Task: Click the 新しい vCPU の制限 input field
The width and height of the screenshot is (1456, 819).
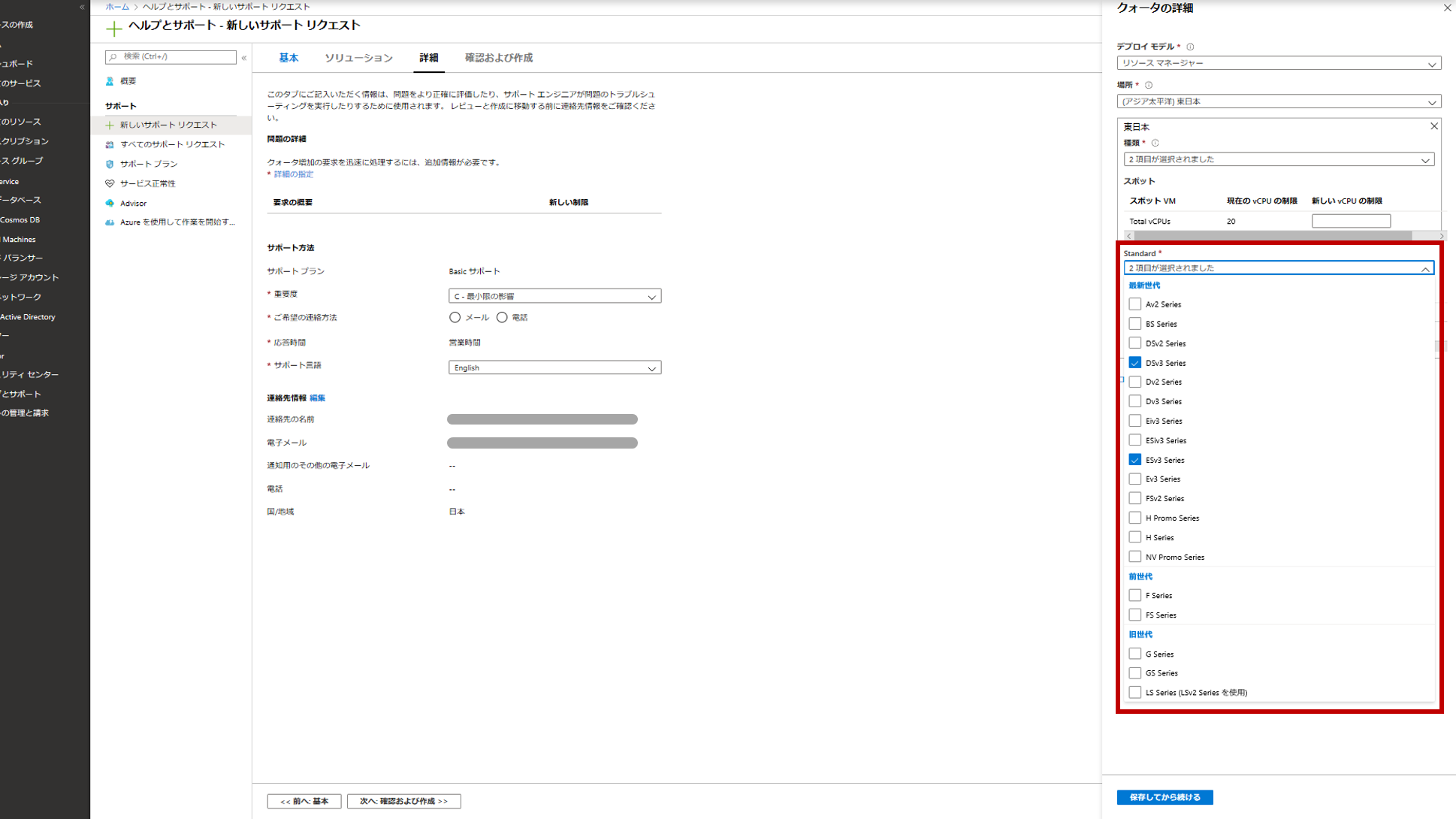Action: tap(1350, 221)
